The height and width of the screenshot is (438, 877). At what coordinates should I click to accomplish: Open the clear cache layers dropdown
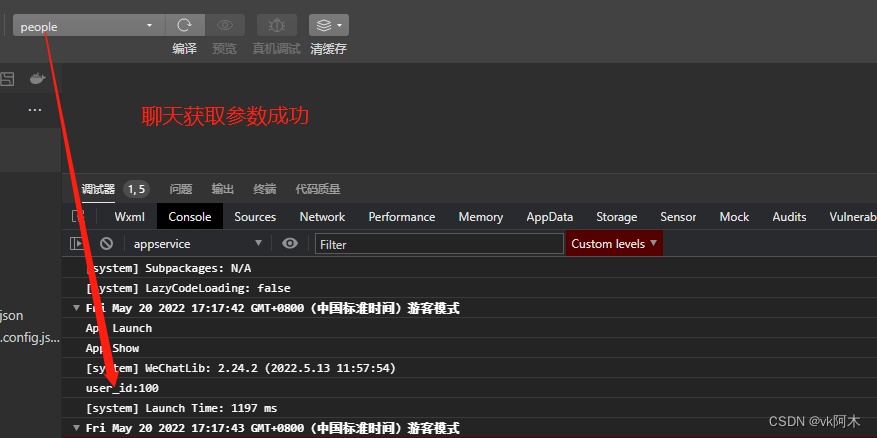coord(329,26)
